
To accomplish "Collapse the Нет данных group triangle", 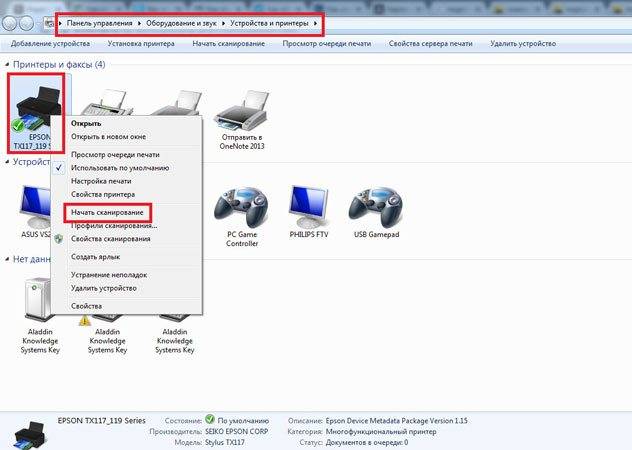I will [x=7, y=259].
